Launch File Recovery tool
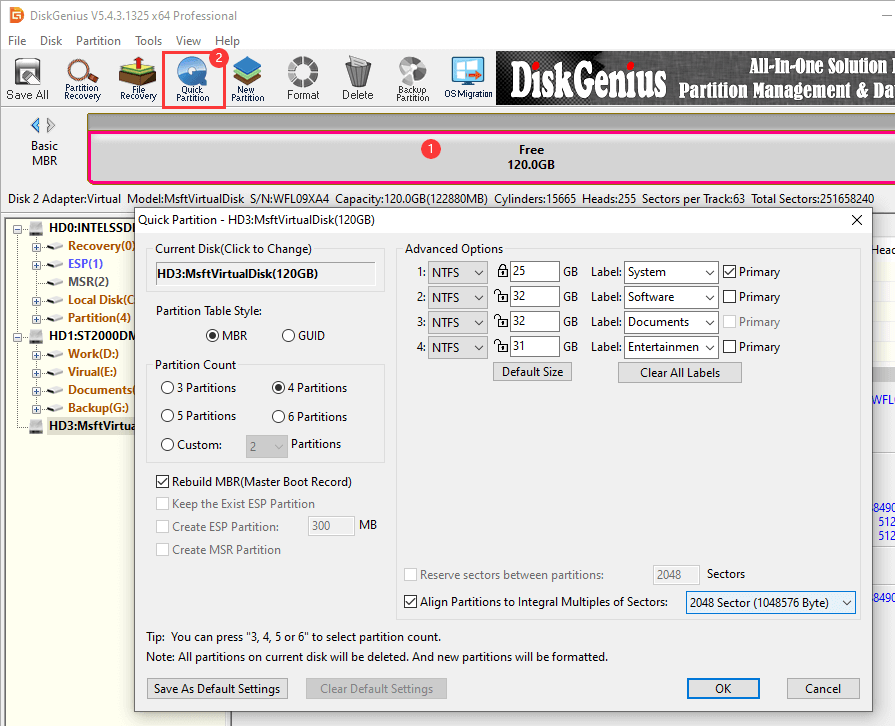The height and width of the screenshot is (726, 895). click(x=138, y=78)
